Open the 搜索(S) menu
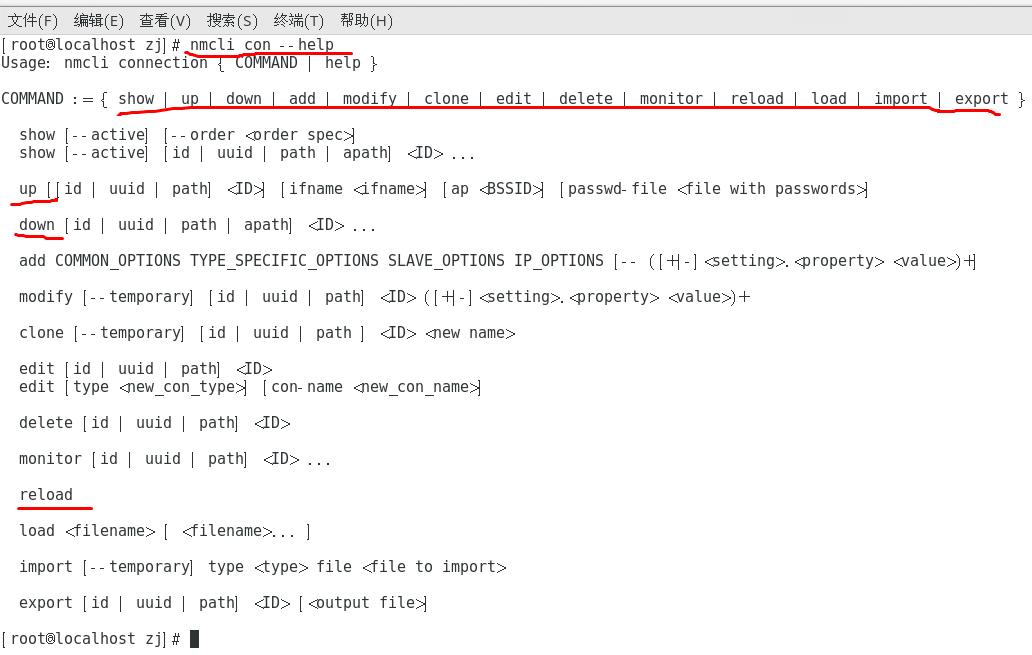This screenshot has height=655, width=1032. click(232, 20)
